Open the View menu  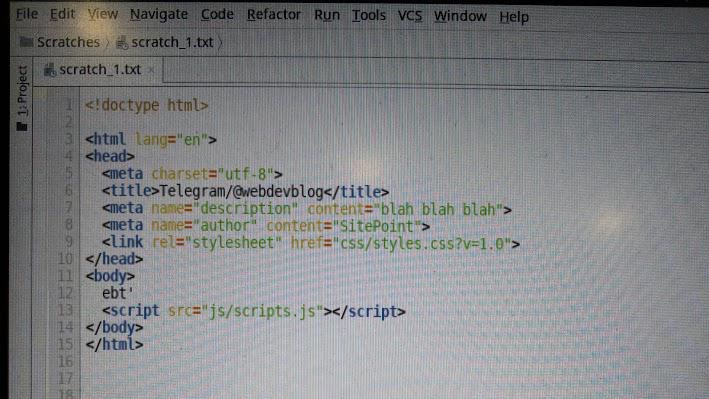pyautogui.click(x=103, y=14)
